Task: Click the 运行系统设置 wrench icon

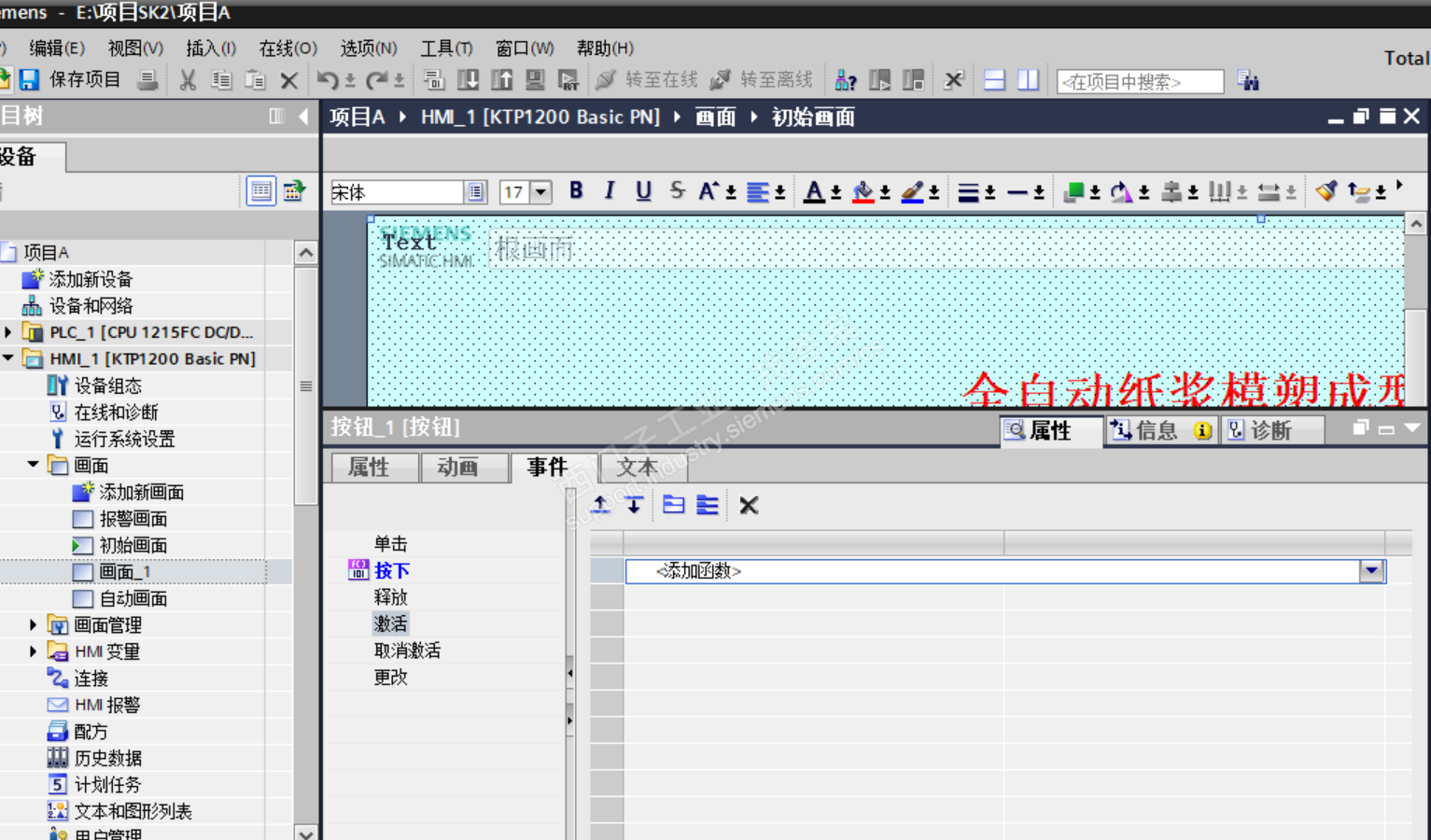Action: tap(57, 439)
